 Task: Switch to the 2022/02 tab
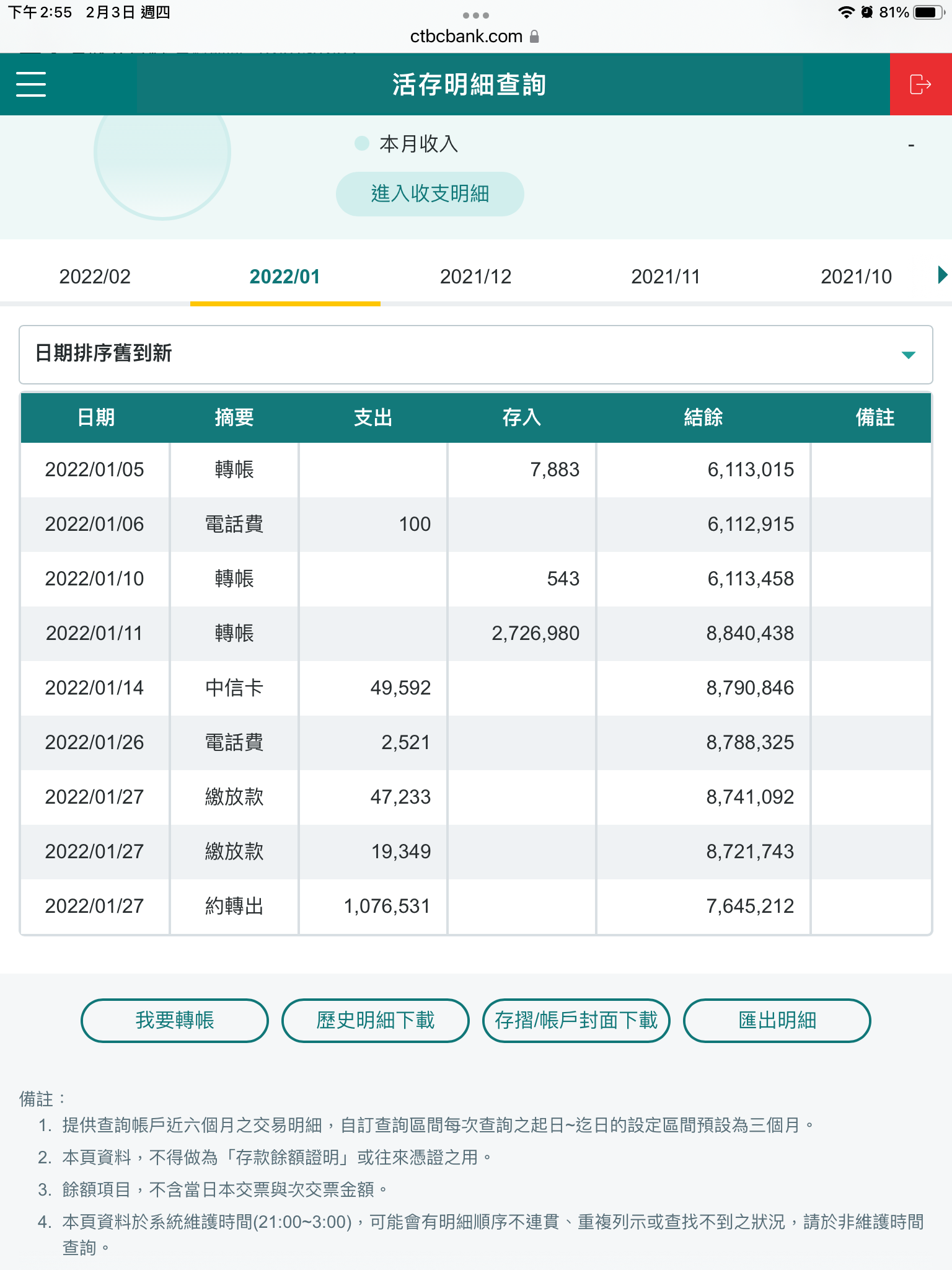pos(95,277)
